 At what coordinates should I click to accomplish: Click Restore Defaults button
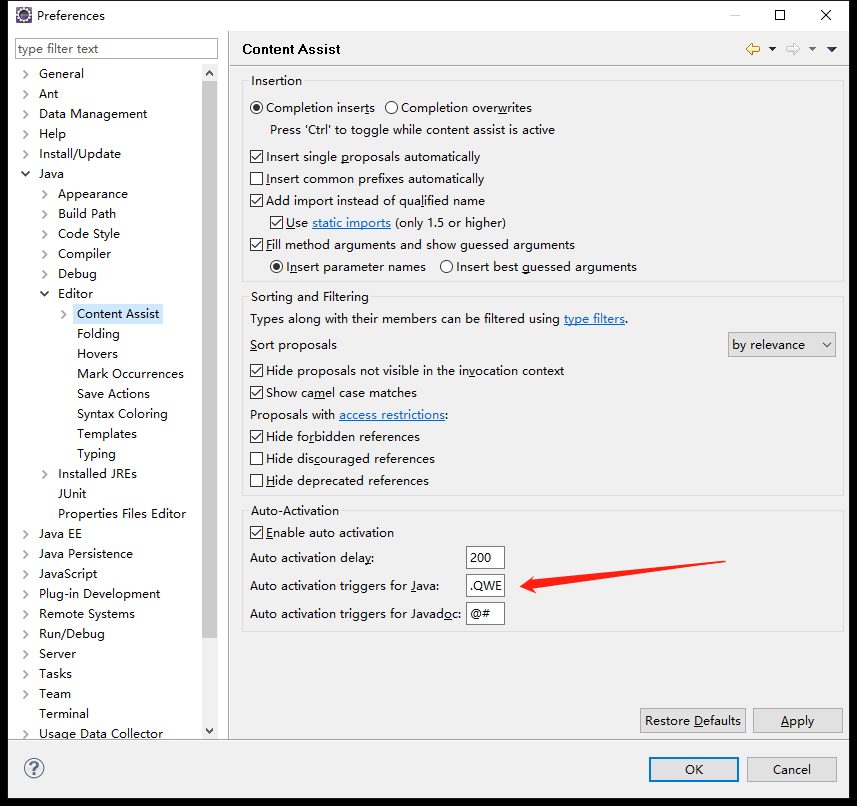tap(693, 721)
